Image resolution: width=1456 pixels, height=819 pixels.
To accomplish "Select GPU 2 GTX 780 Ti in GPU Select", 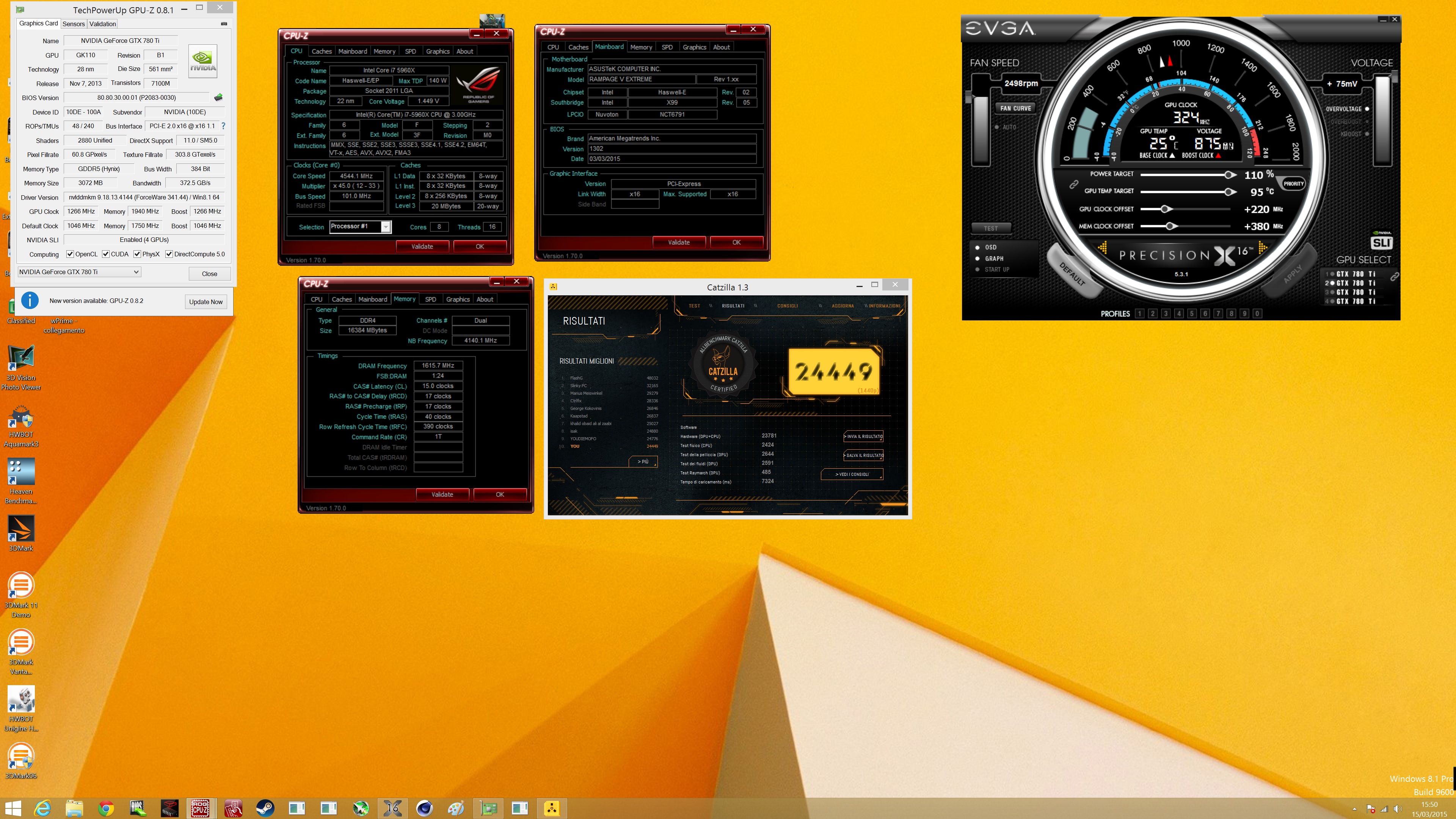I will pyautogui.click(x=1350, y=283).
